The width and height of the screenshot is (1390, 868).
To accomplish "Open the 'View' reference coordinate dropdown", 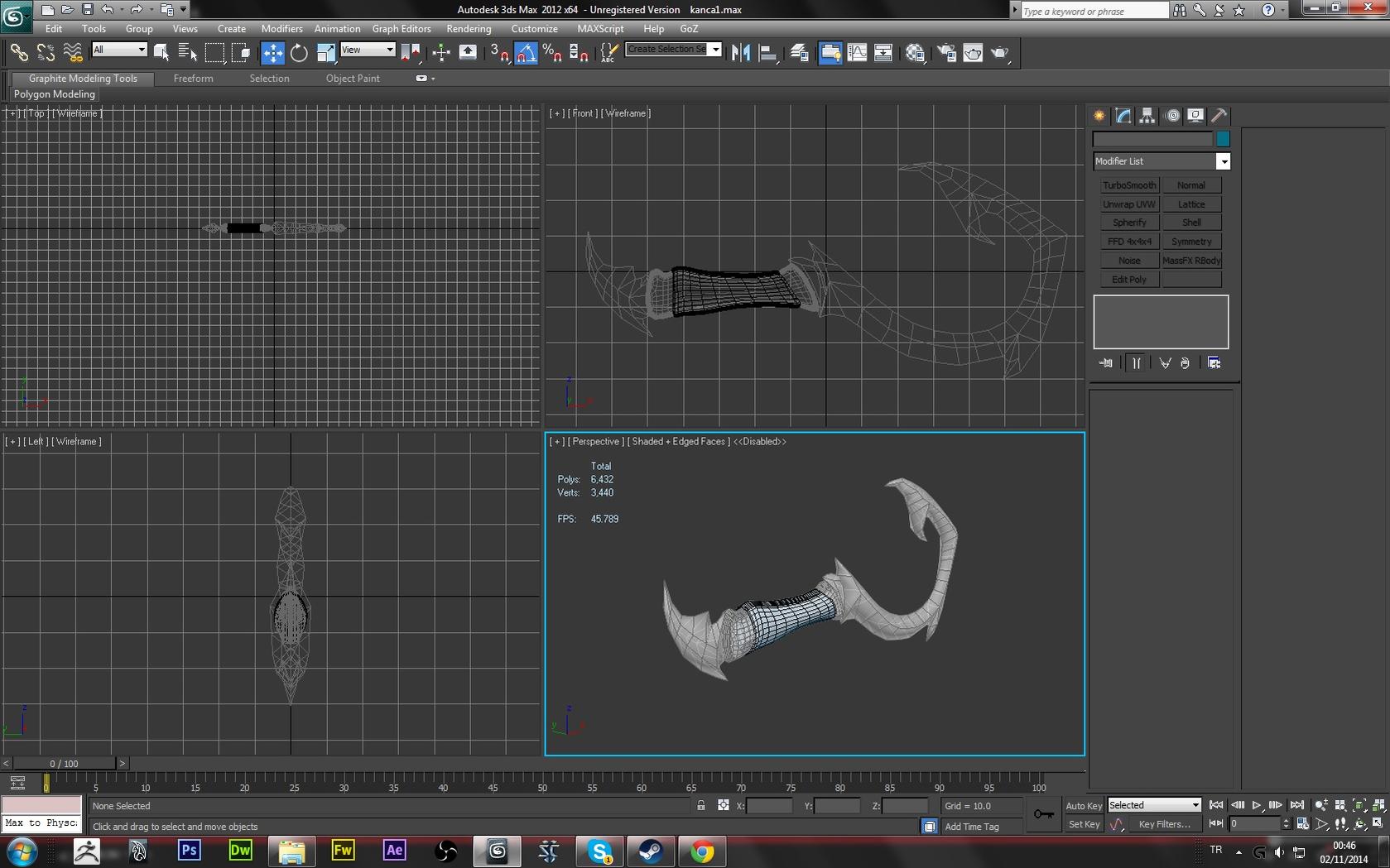I will tap(368, 50).
